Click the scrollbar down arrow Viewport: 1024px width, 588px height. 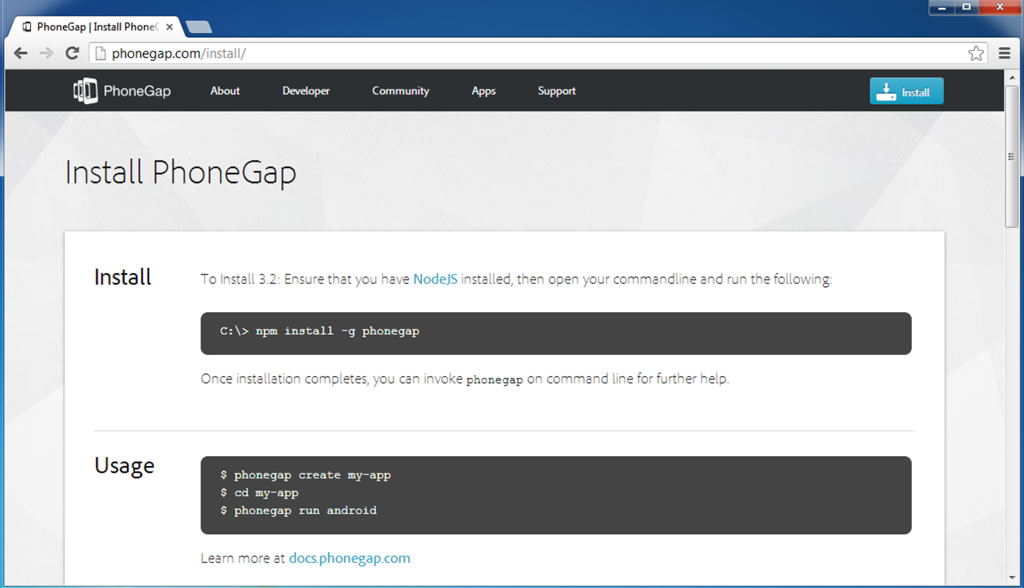[1012, 578]
